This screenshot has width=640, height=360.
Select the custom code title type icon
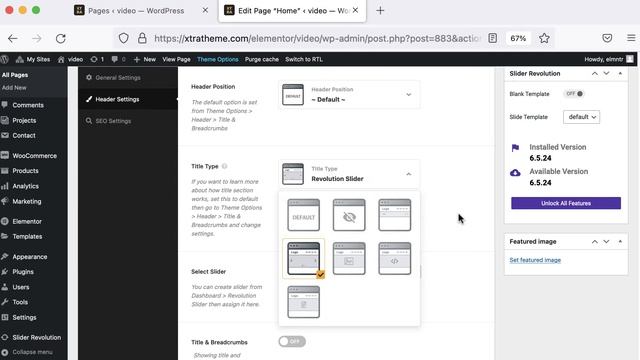coord(394,258)
